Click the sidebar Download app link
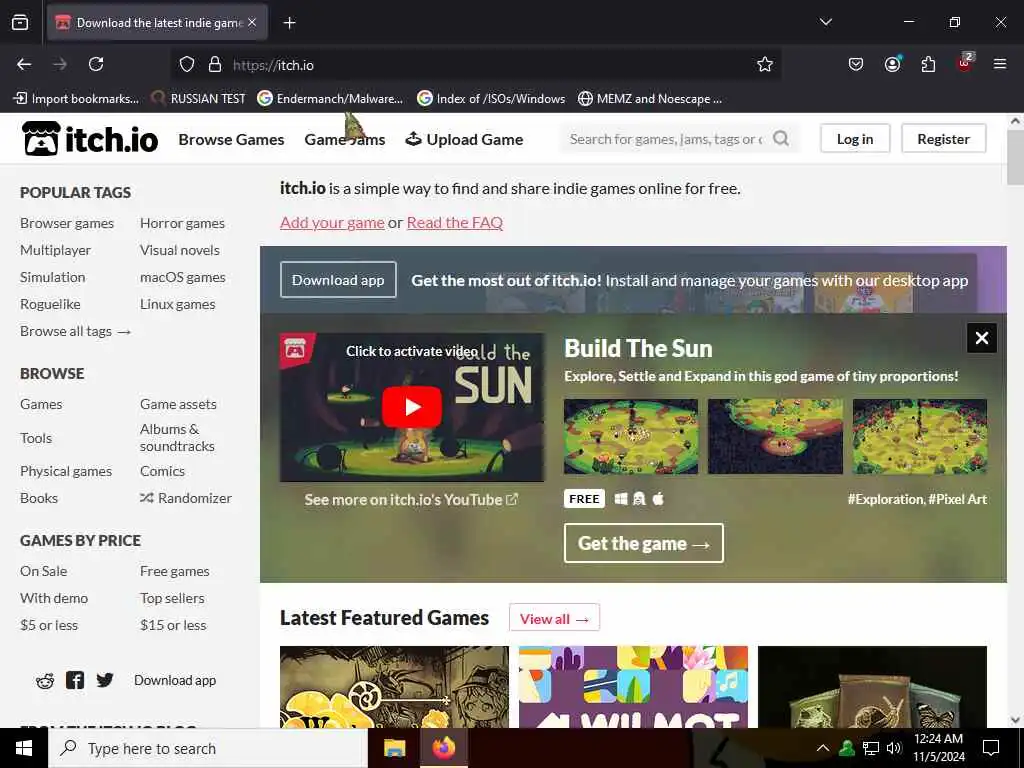The image size is (1024, 768). [x=175, y=680]
